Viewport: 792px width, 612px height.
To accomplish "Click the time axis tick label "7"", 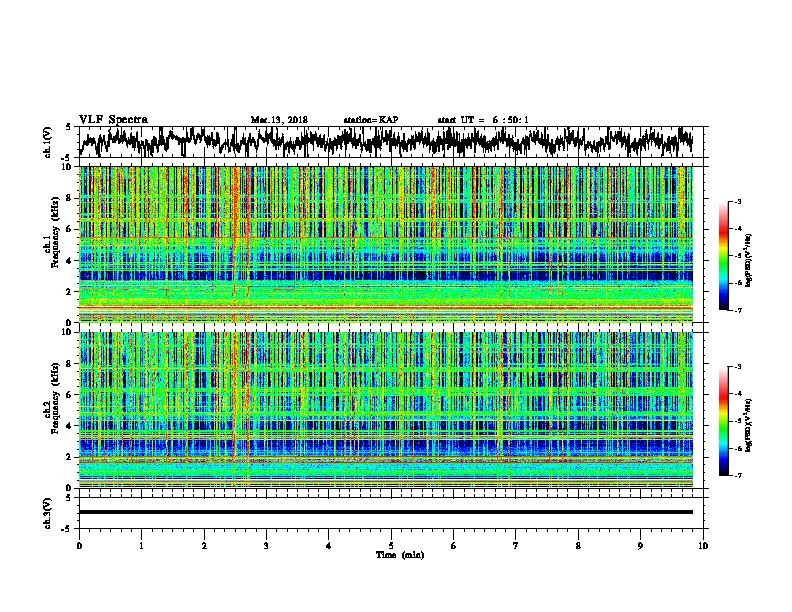I will [516, 546].
